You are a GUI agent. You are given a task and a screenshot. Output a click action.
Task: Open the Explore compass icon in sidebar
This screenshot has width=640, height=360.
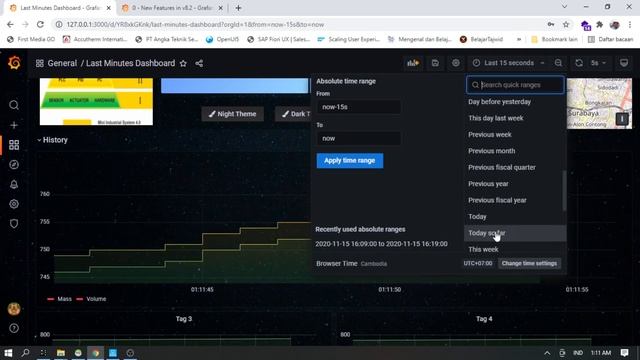point(14,164)
